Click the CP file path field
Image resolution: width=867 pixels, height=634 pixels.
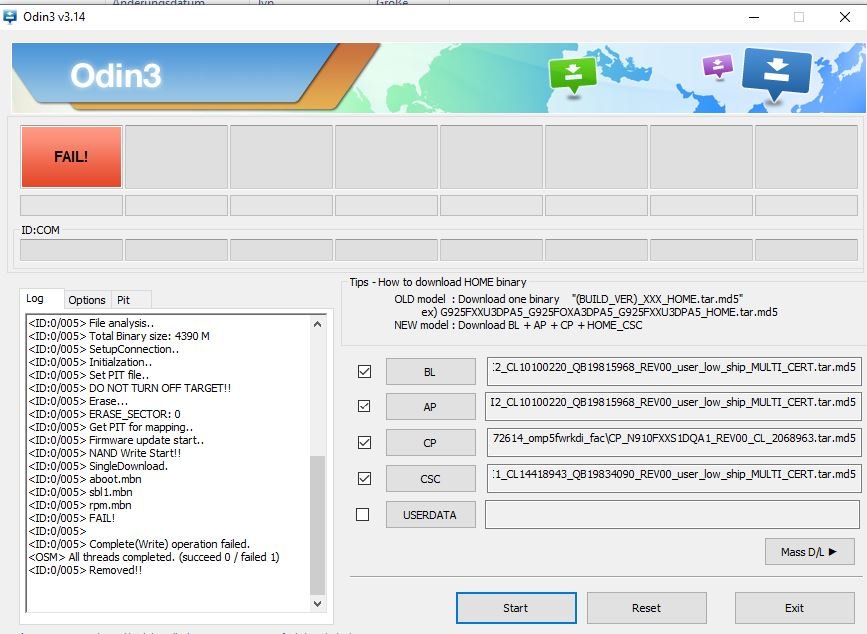click(x=673, y=442)
